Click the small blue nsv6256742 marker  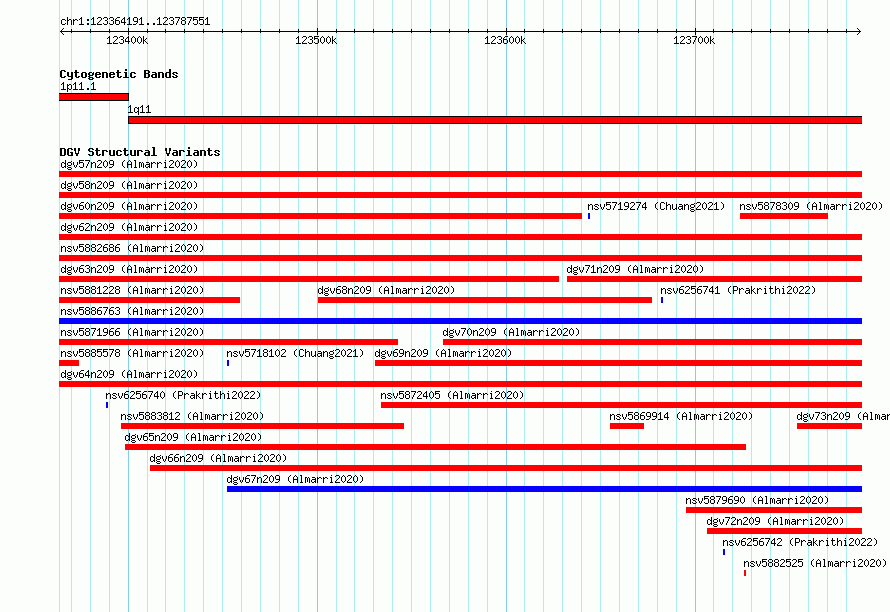point(724,552)
